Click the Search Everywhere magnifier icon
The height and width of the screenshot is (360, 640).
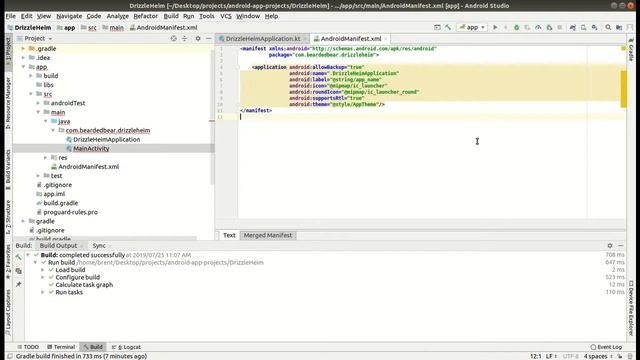click(608, 27)
